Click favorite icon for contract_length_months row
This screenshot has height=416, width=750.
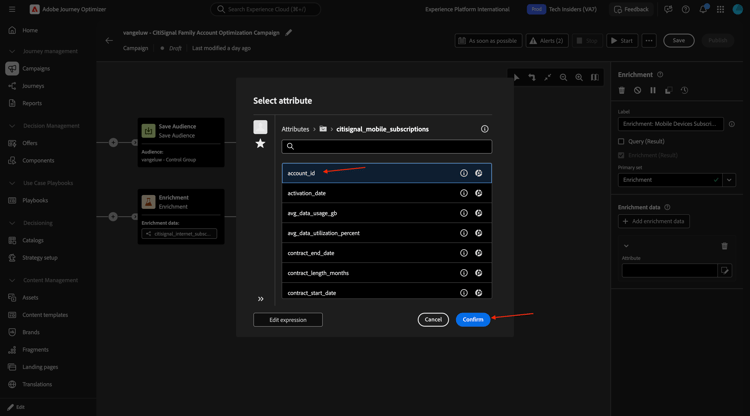479,273
